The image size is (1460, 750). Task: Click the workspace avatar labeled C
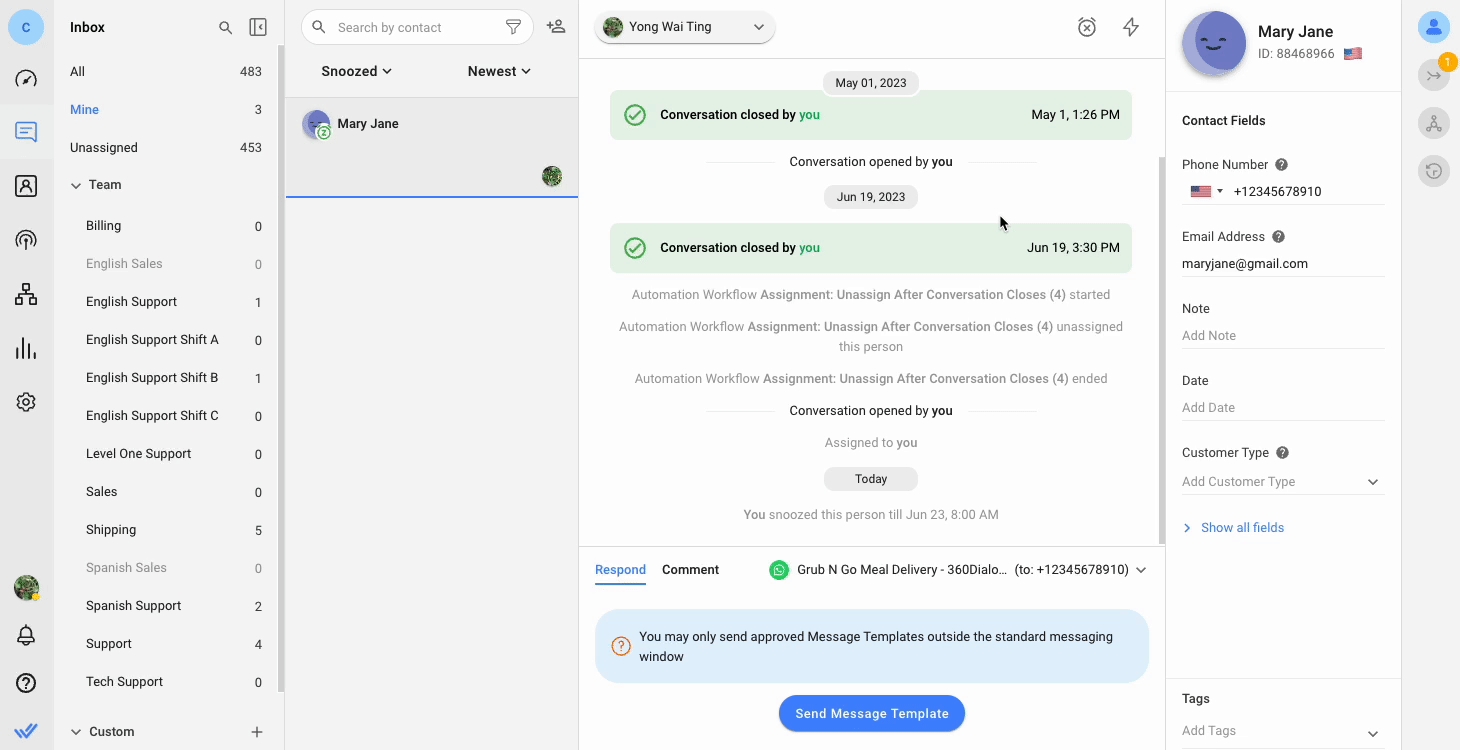[26, 27]
